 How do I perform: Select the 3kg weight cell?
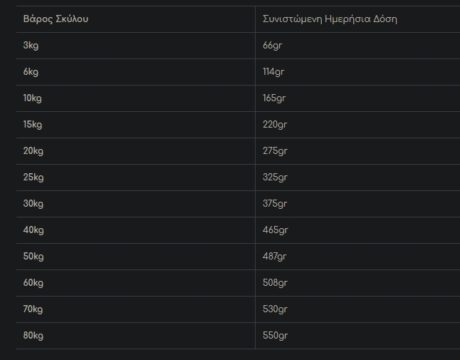pyautogui.click(x=31, y=45)
